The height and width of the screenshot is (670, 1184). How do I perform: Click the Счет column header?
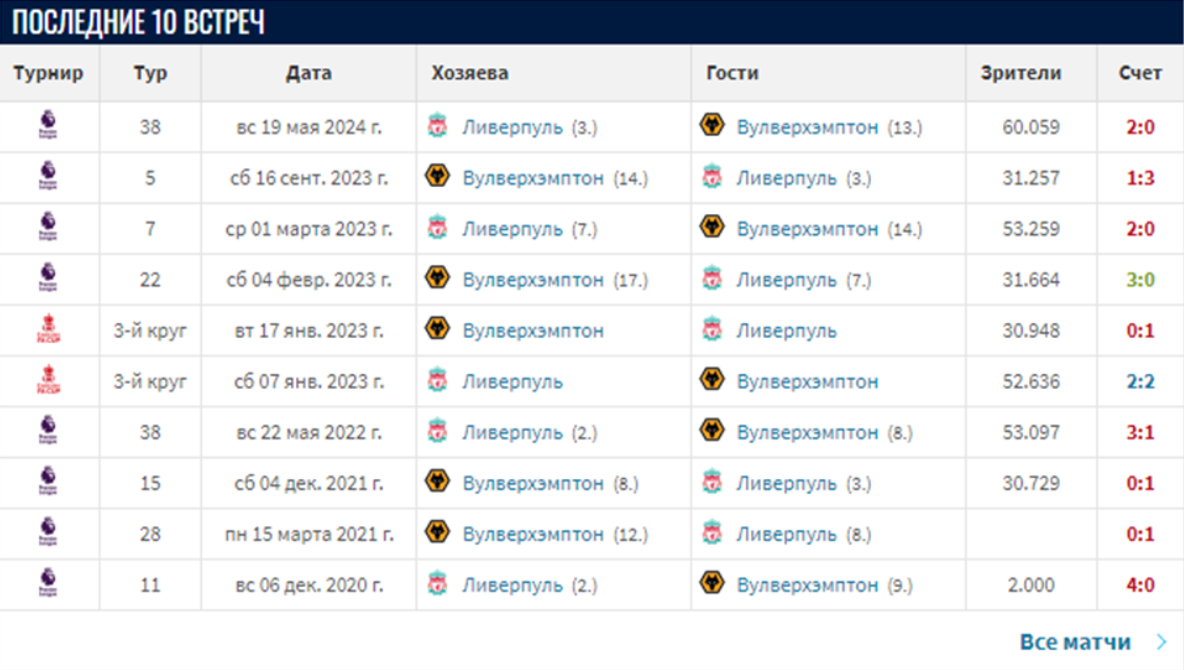point(1140,73)
